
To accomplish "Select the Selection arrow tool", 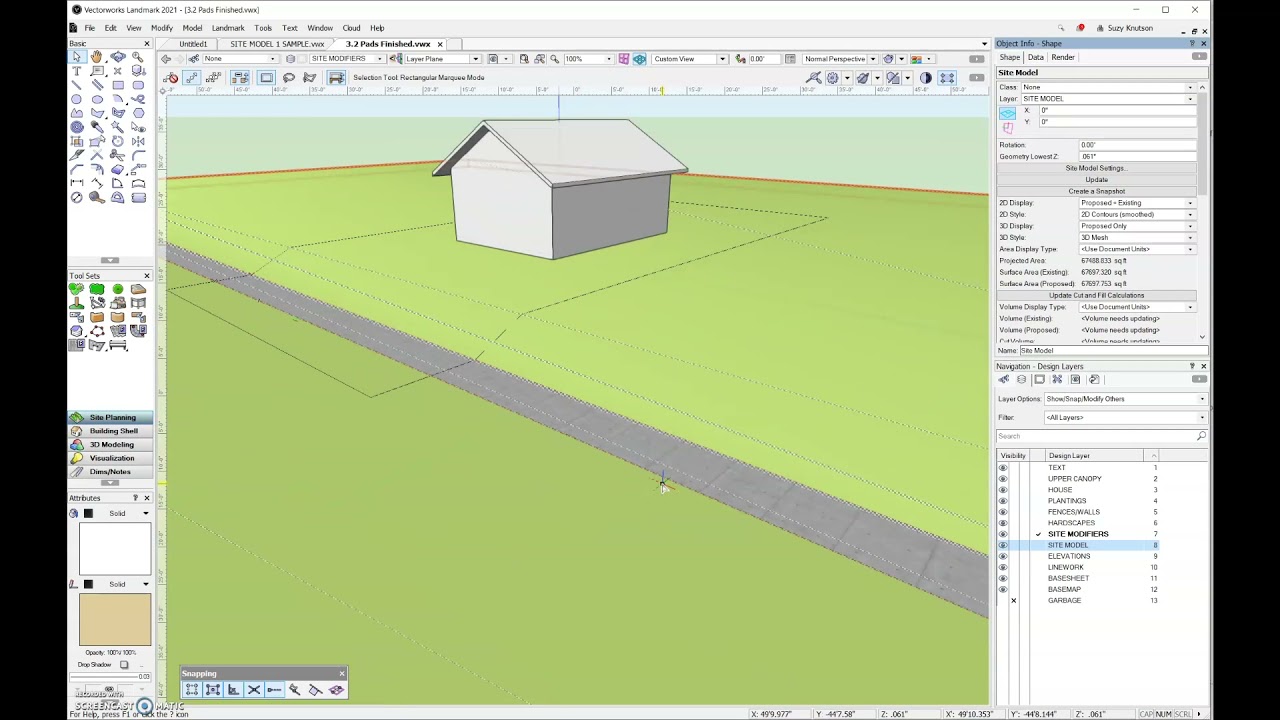I will pyautogui.click(x=76, y=57).
